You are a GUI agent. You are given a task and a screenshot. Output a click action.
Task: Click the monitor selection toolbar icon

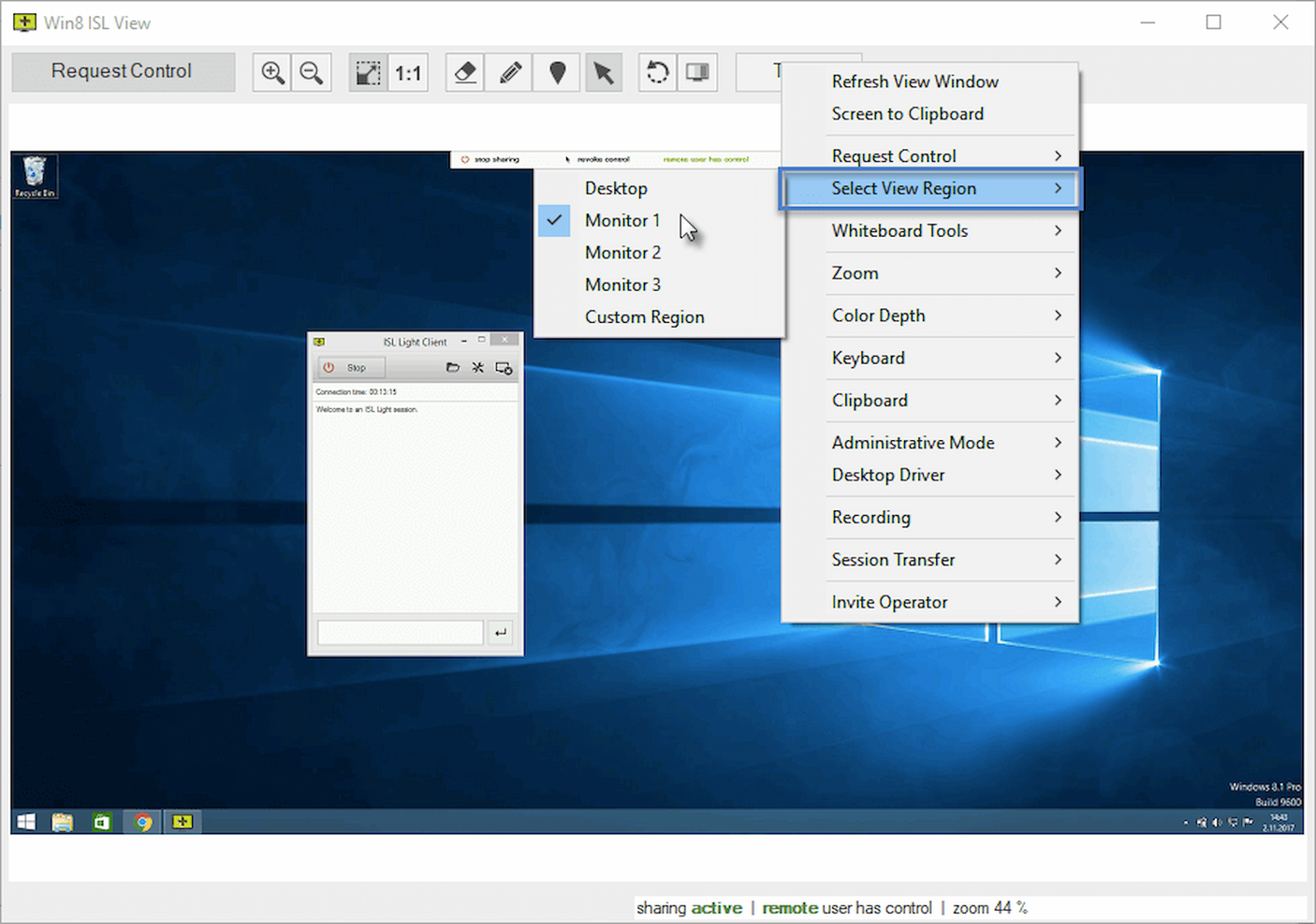[x=697, y=73]
